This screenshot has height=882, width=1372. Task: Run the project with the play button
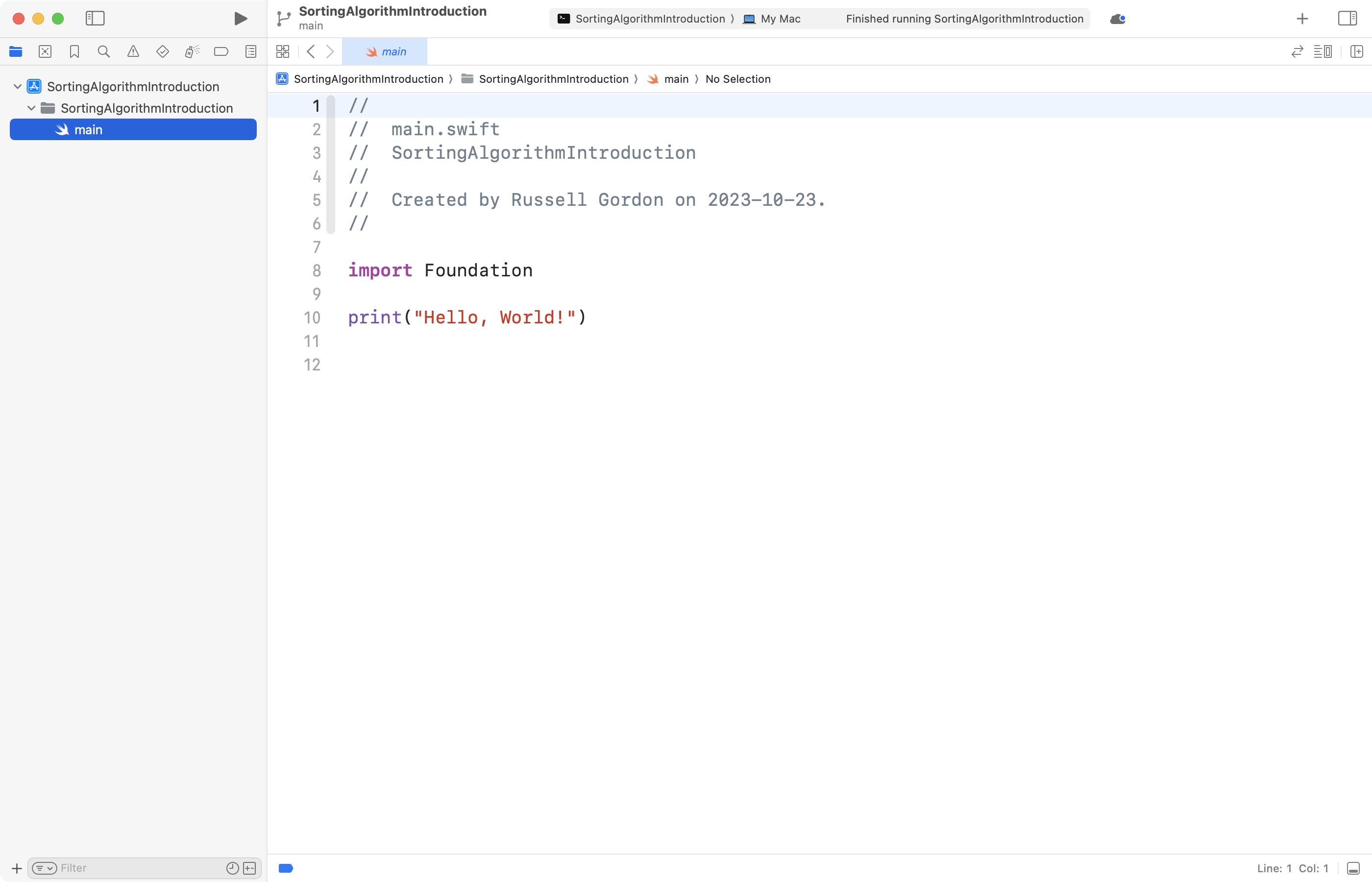coord(240,18)
